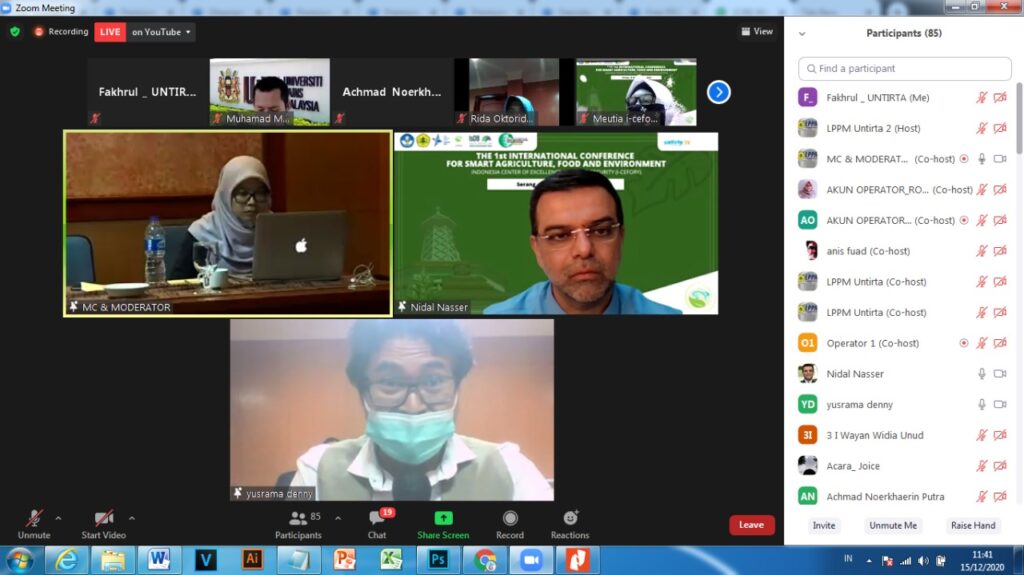1024x575 pixels.
Task: Click Invite in Participants panel
Action: tap(824, 525)
